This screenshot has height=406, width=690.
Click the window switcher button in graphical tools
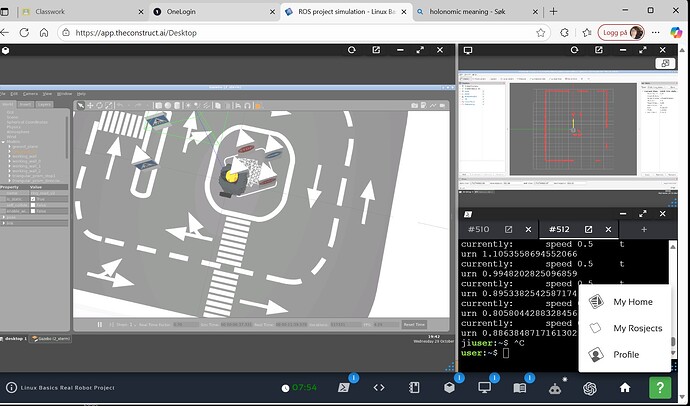tap(665, 63)
